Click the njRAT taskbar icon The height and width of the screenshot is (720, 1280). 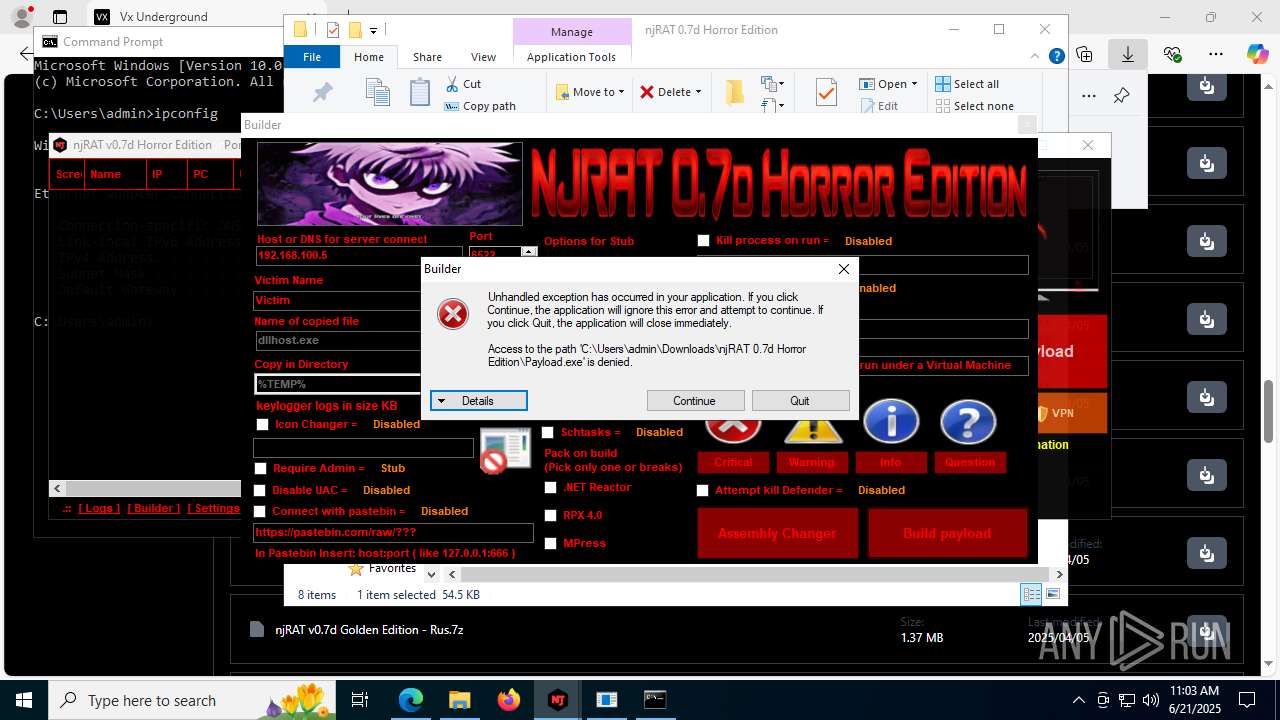point(557,700)
